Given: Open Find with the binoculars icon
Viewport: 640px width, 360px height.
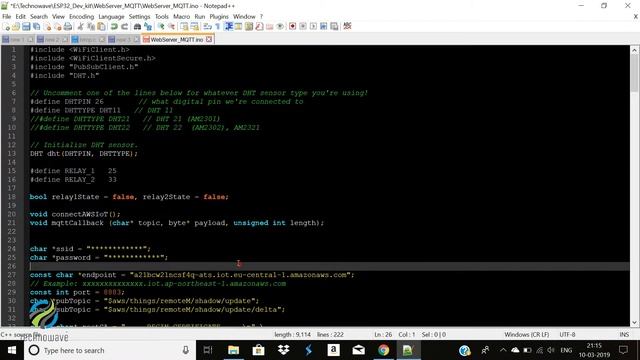Looking at the screenshot, I should (138, 27).
